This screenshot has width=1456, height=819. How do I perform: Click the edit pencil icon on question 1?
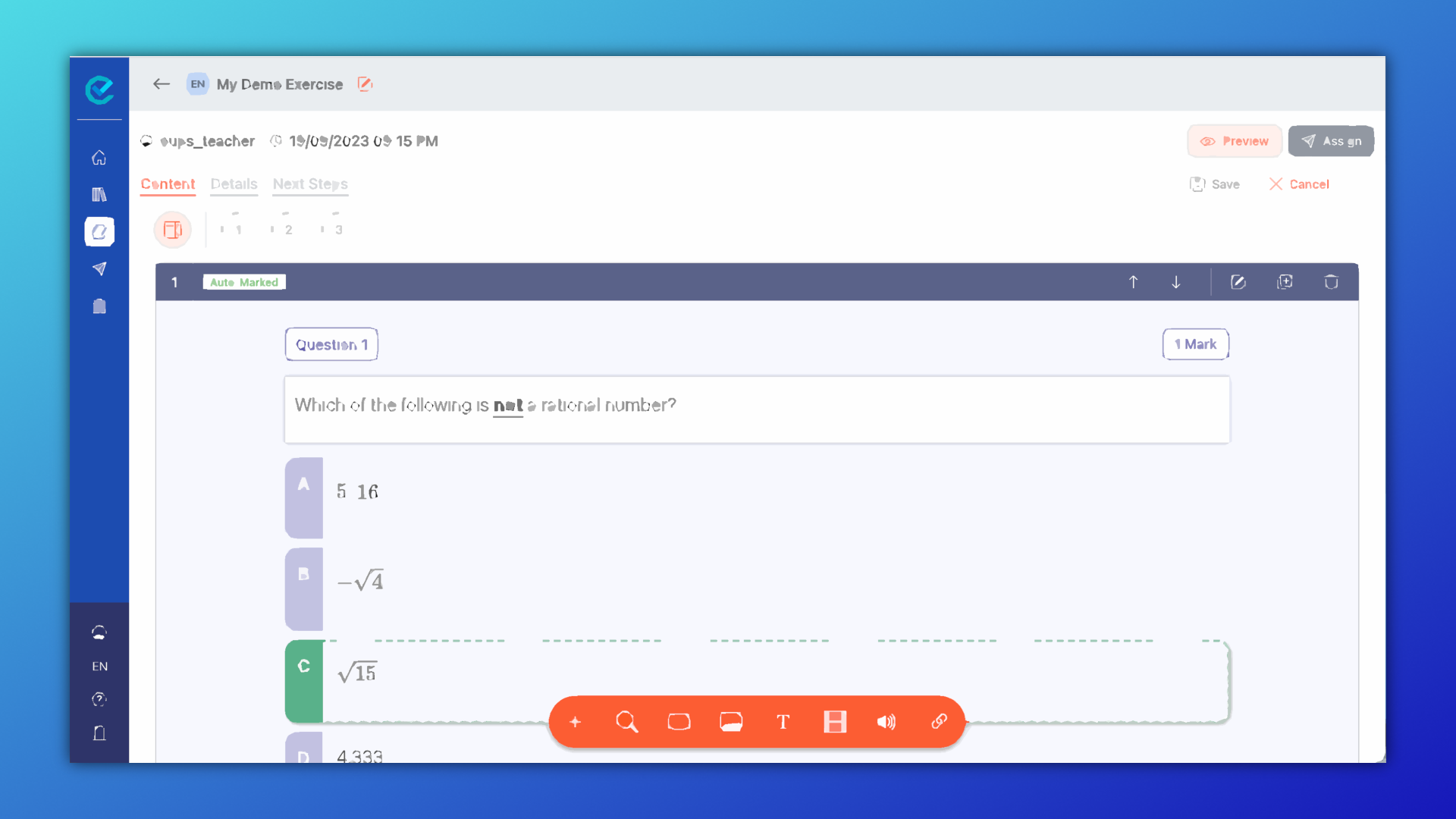[1238, 282]
